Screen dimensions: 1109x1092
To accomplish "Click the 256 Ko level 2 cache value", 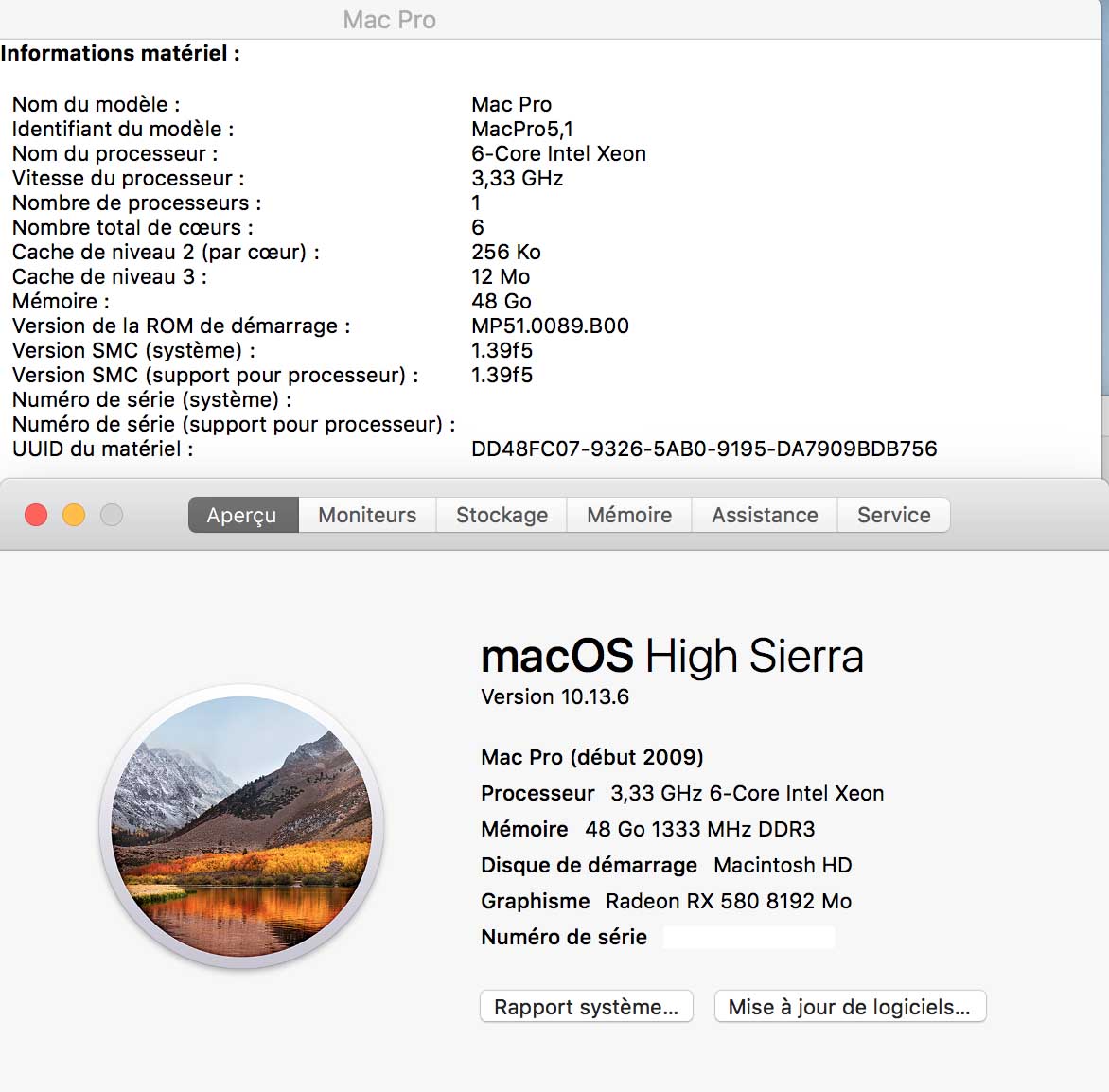I will coord(505,252).
